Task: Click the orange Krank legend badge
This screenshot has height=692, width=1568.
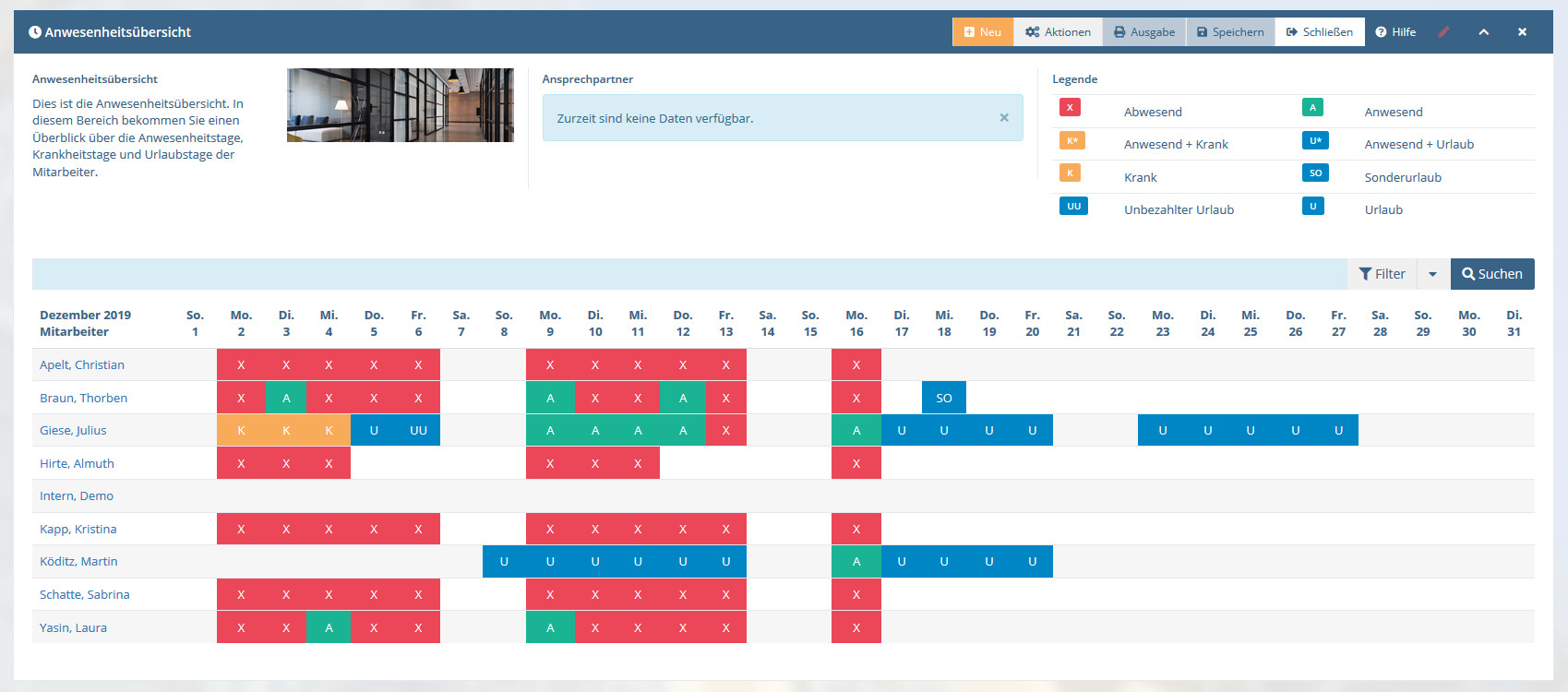Action: coord(1069,173)
